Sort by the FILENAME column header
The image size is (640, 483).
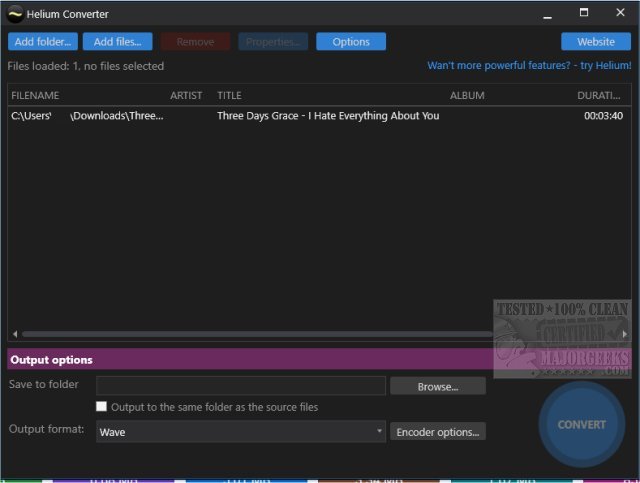35,96
